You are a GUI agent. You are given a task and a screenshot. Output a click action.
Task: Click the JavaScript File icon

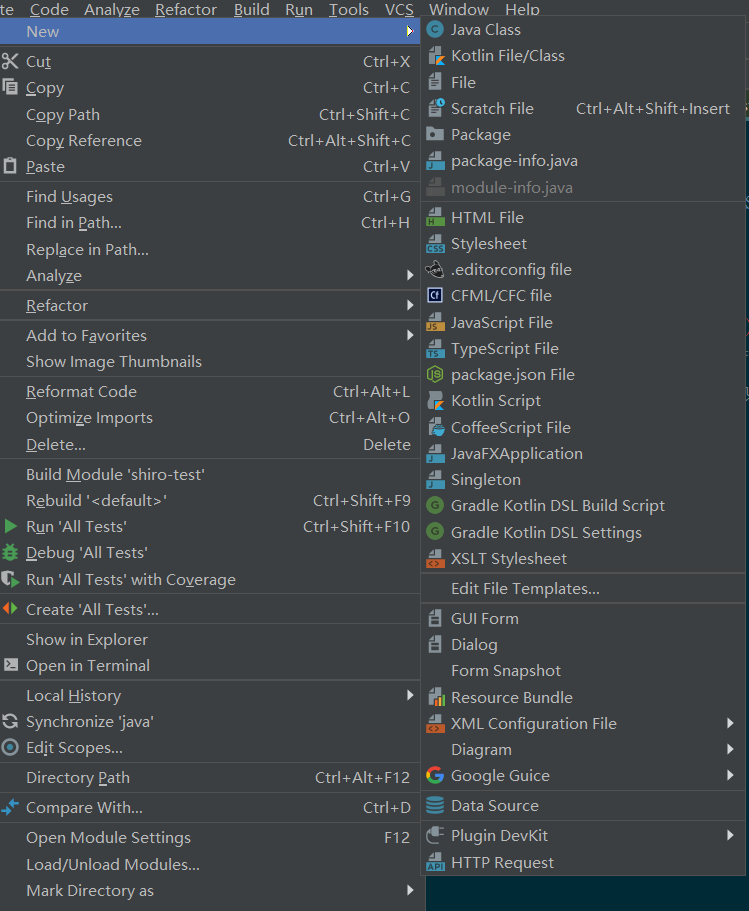tap(435, 322)
